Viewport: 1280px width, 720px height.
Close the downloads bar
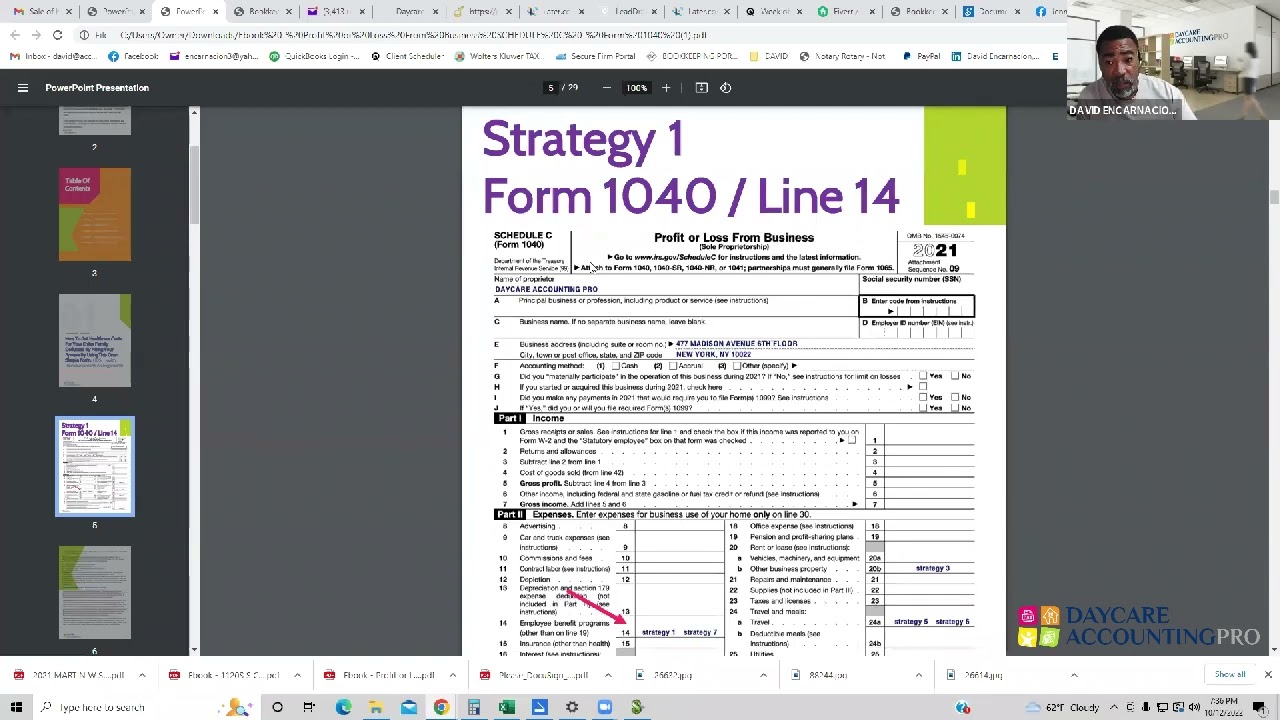(x=1268, y=675)
